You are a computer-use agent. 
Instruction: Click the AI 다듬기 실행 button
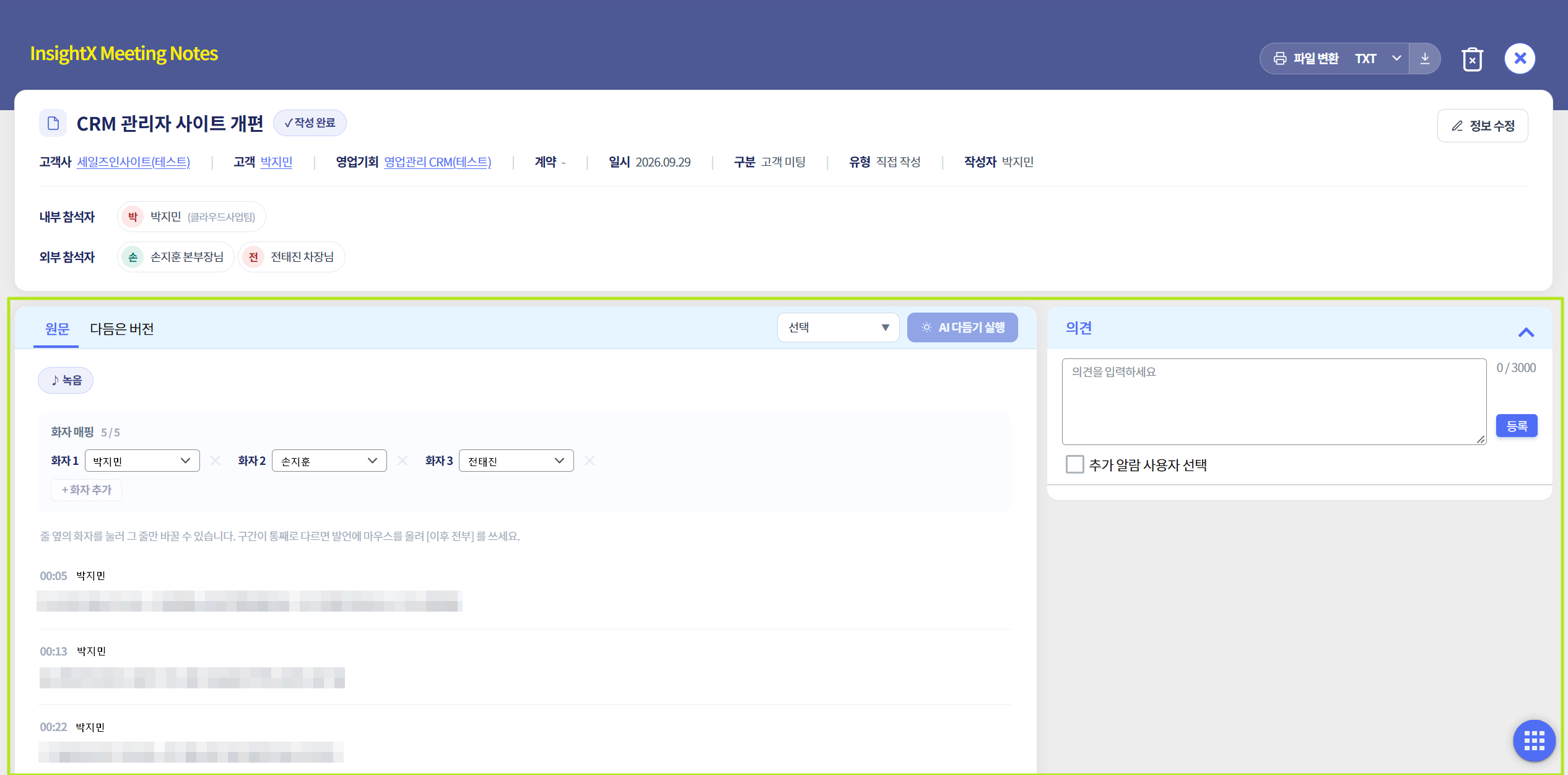[962, 327]
